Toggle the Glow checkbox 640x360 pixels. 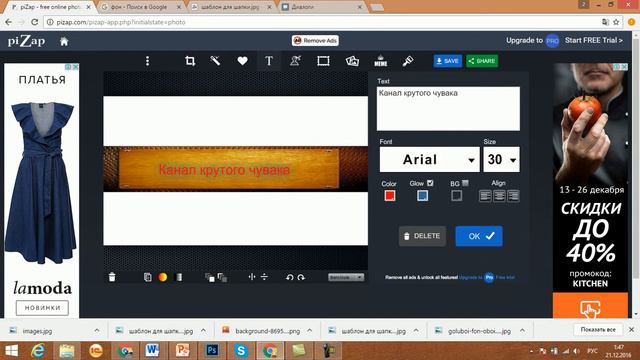click(x=430, y=183)
